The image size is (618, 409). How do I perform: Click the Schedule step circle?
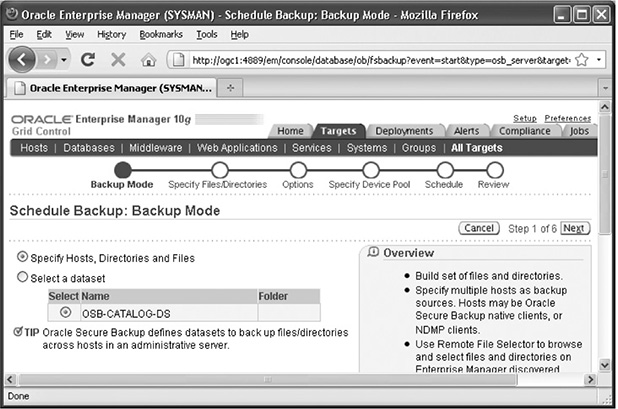pos(445,170)
